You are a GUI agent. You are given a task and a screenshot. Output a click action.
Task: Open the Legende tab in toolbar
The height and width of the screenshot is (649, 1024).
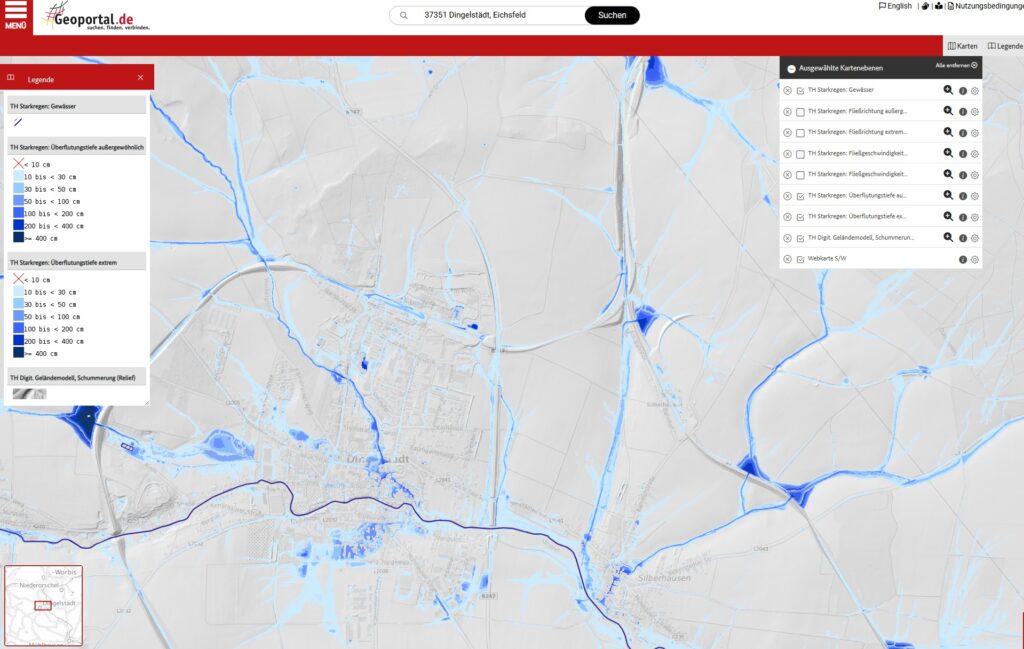(x=1005, y=46)
